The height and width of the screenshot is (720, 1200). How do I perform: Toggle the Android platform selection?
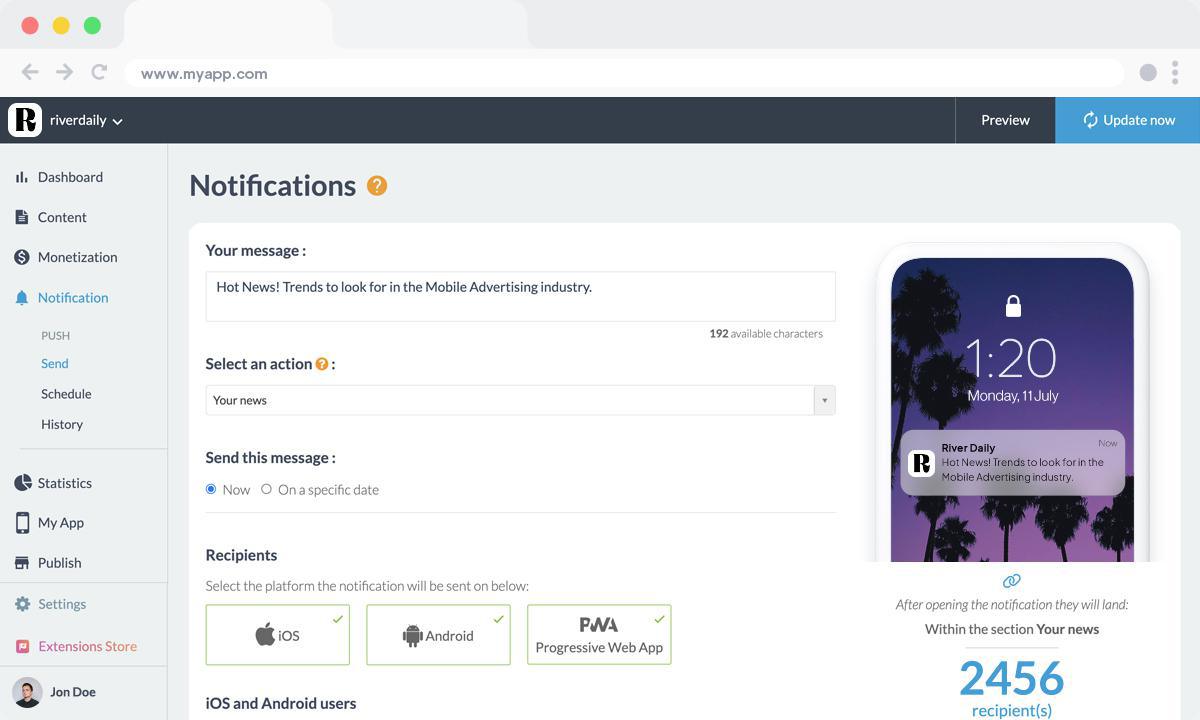pos(438,635)
